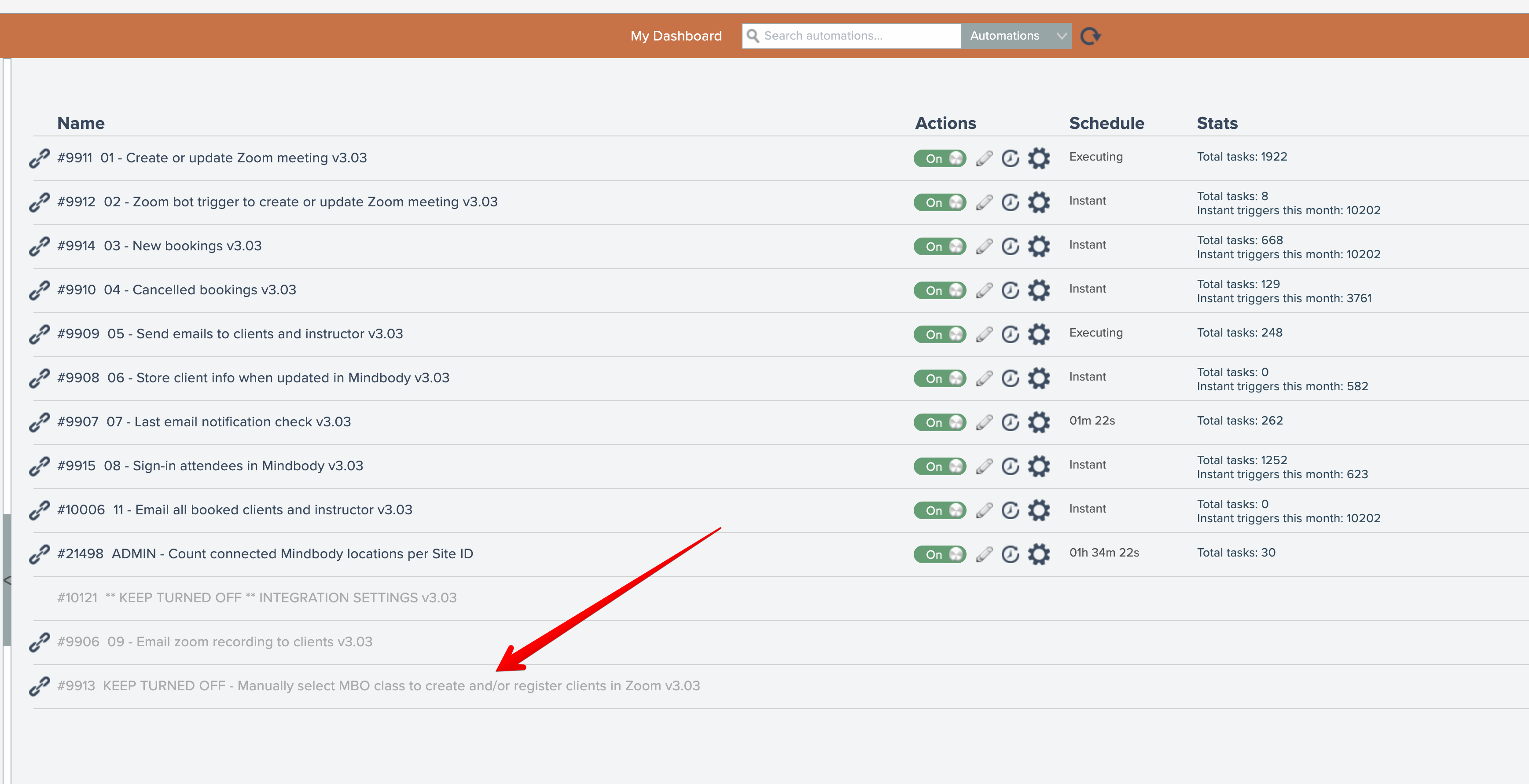Click clock icon for #9907 Last email notification
This screenshot has height=784, width=1529.
[x=1010, y=422]
